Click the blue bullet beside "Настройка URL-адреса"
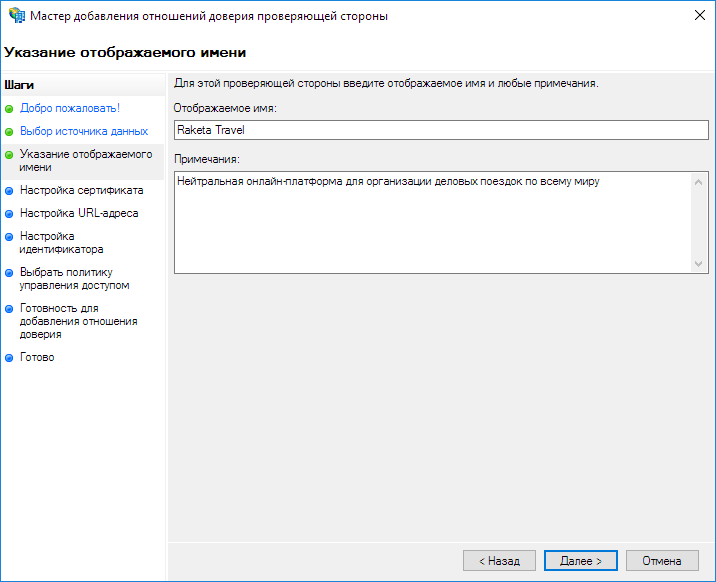Viewport: 716px width, 582px height. [x=9, y=213]
